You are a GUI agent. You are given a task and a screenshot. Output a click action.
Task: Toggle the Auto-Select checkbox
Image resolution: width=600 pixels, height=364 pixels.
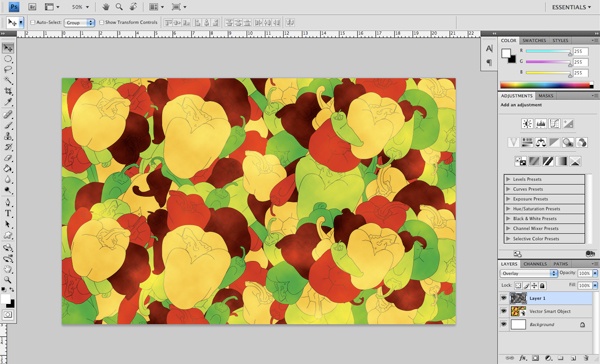(33, 23)
